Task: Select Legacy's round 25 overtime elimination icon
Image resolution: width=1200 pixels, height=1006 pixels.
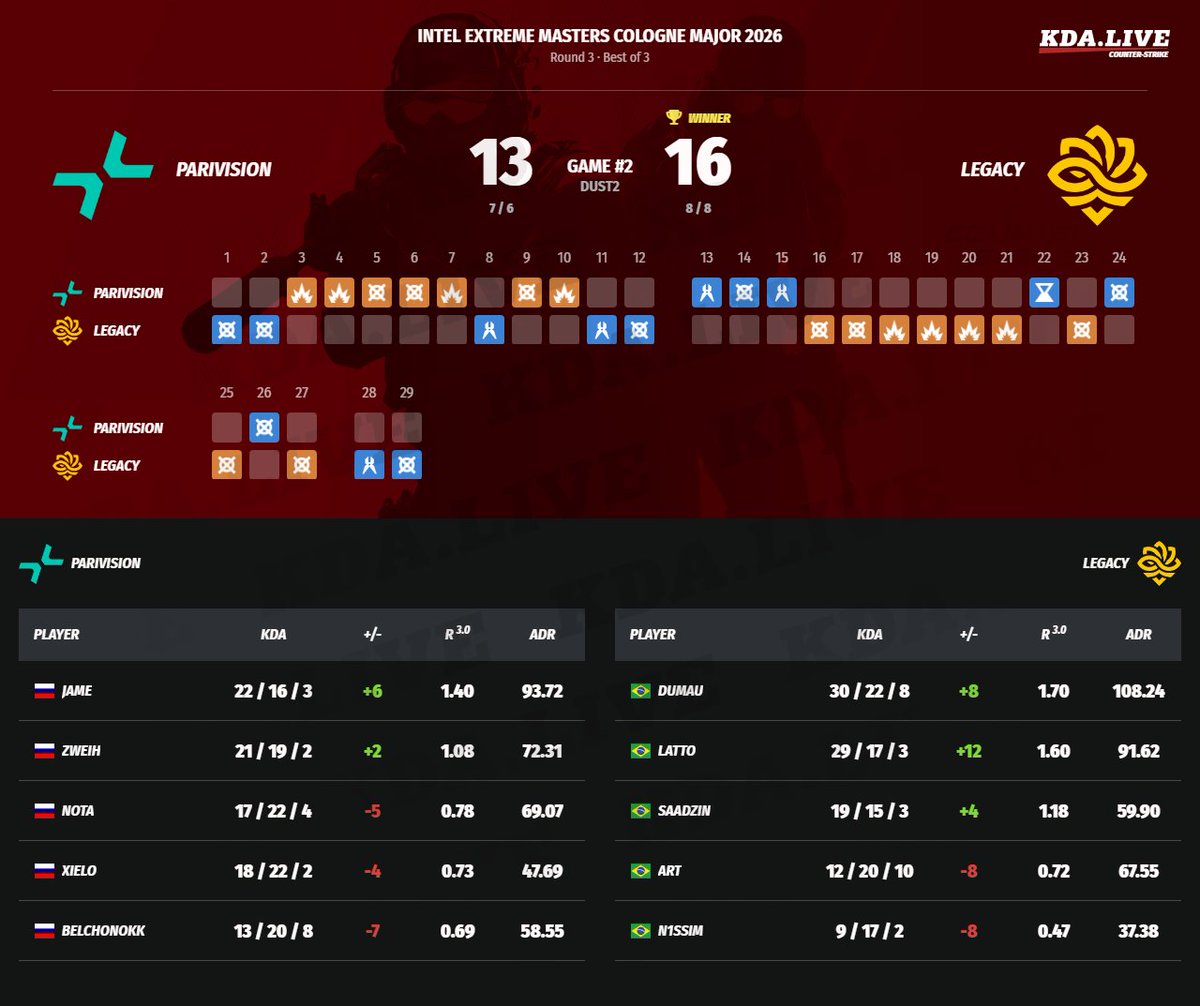Action: 227,464
